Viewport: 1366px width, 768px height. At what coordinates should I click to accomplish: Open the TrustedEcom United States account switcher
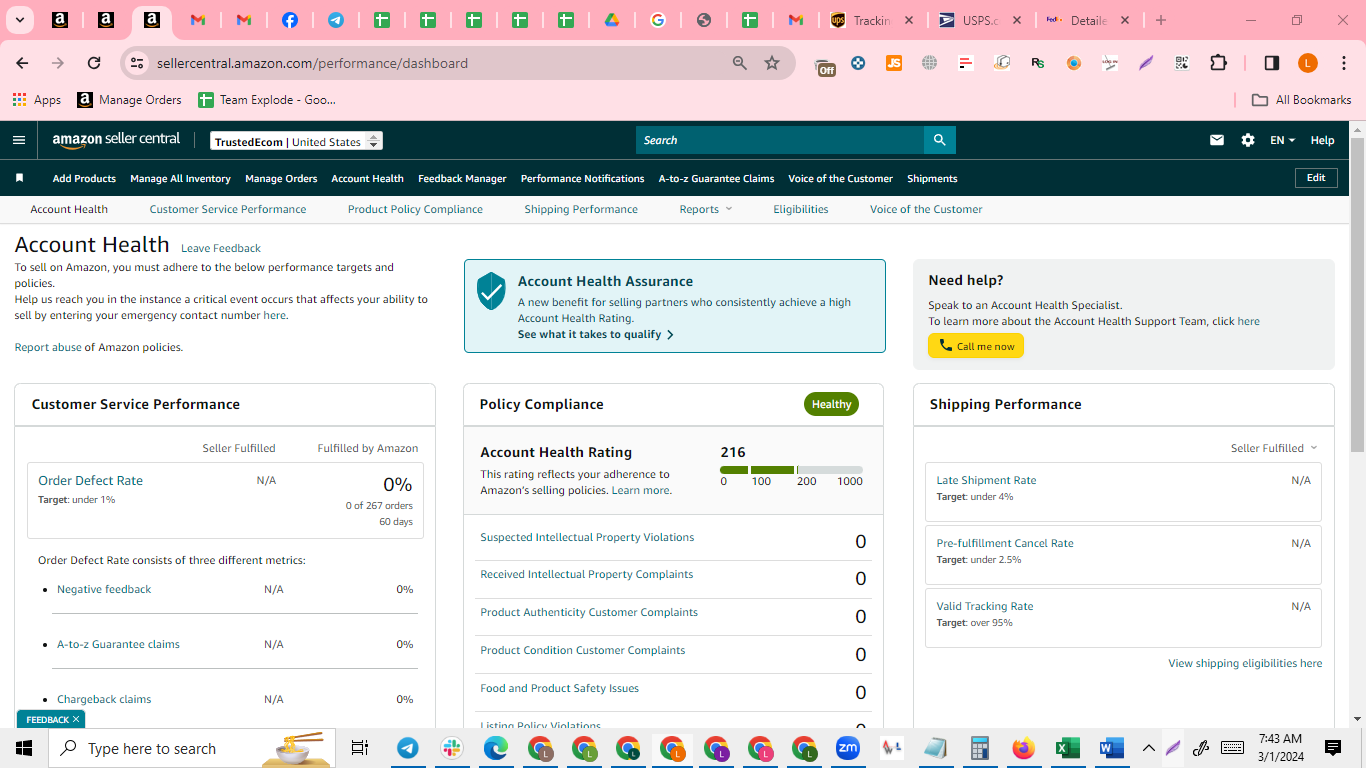pos(297,141)
